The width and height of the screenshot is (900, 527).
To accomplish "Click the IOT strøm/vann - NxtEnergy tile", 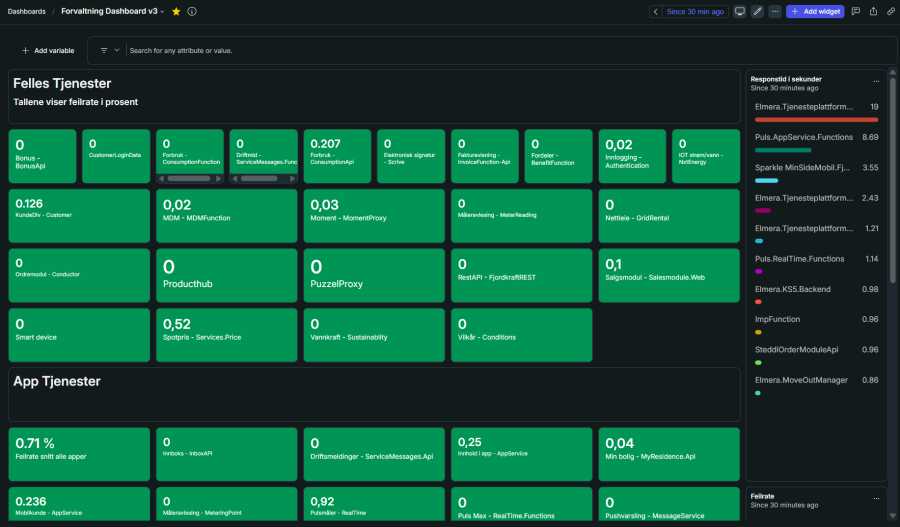I will click(x=706, y=156).
